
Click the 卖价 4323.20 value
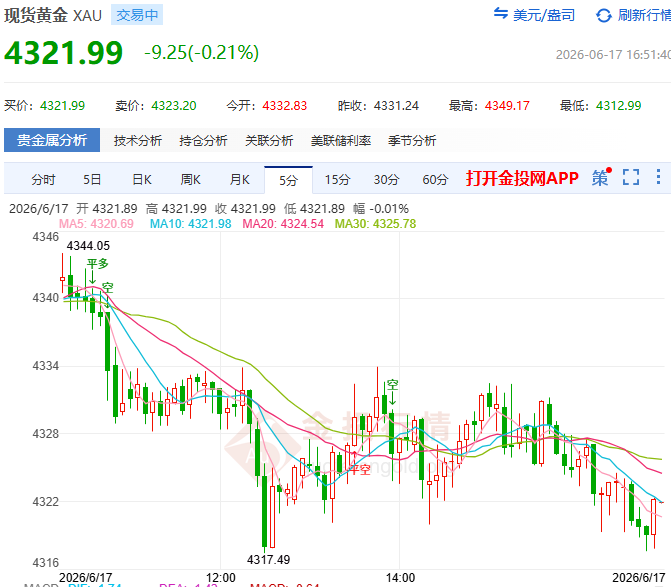click(x=174, y=106)
